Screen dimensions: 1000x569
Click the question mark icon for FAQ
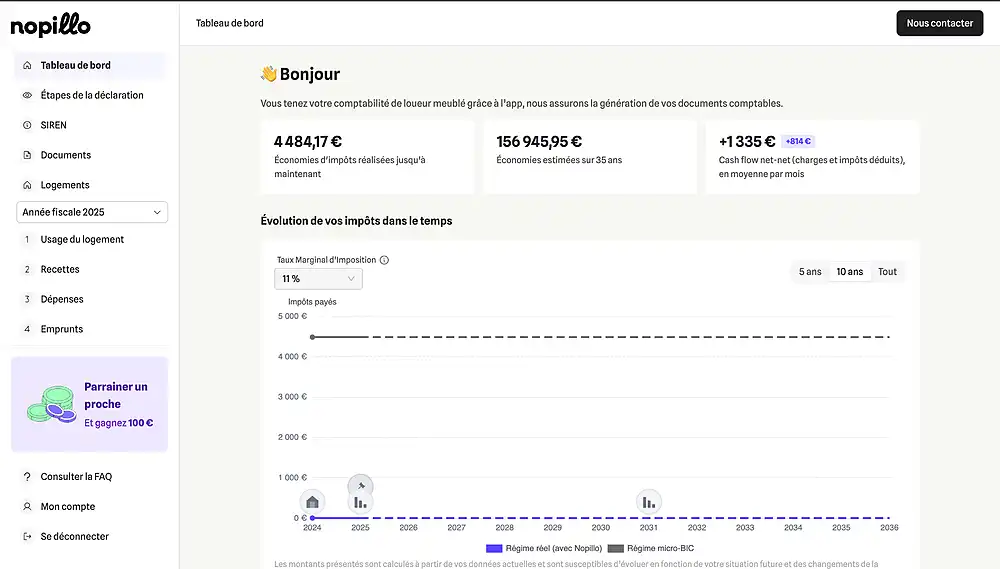[27, 477]
